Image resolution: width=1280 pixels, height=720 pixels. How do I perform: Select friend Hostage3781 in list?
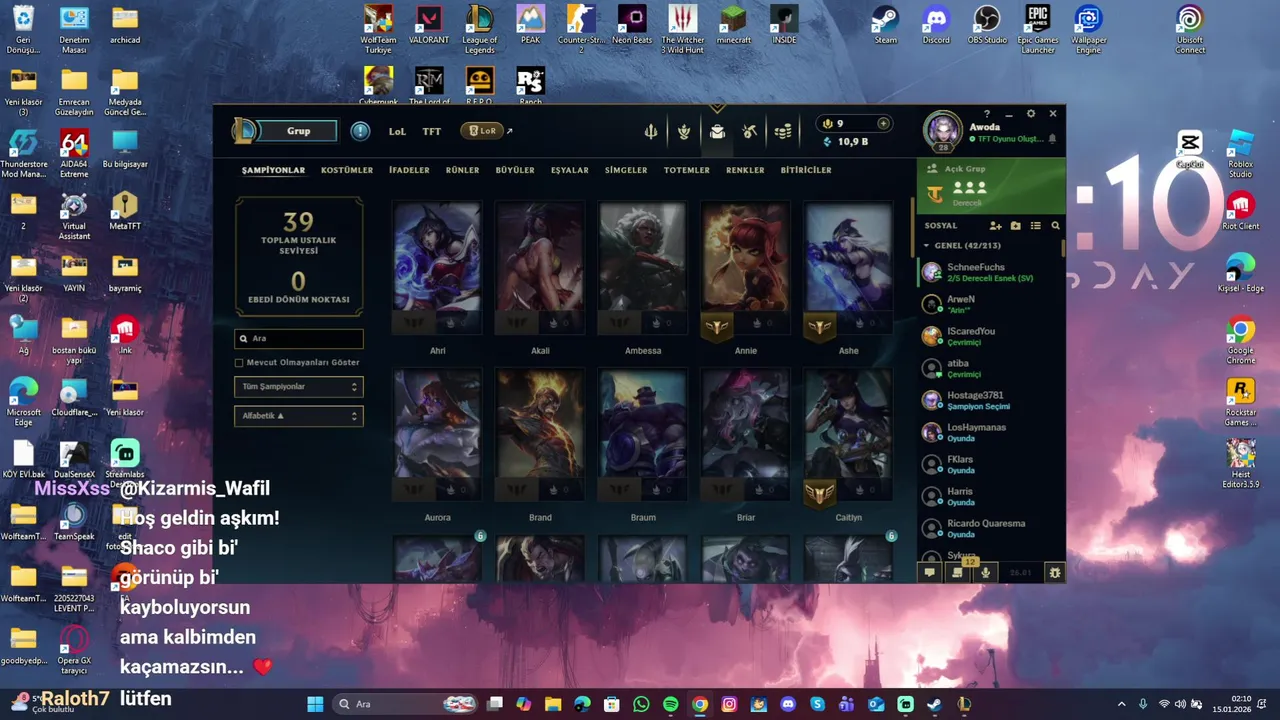pos(988,400)
